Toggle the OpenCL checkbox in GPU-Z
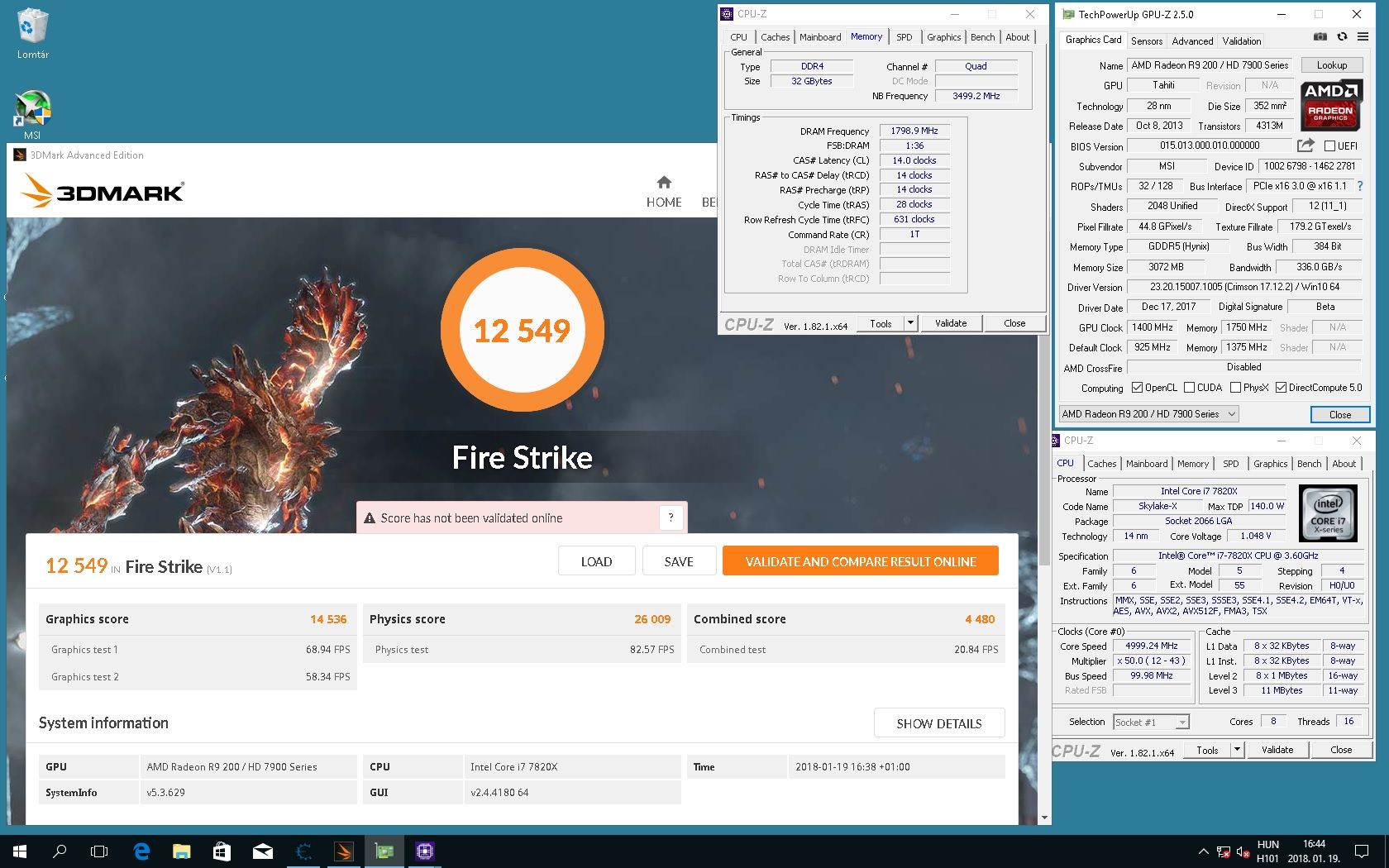Viewport: 1389px width, 868px height. pos(1137,388)
